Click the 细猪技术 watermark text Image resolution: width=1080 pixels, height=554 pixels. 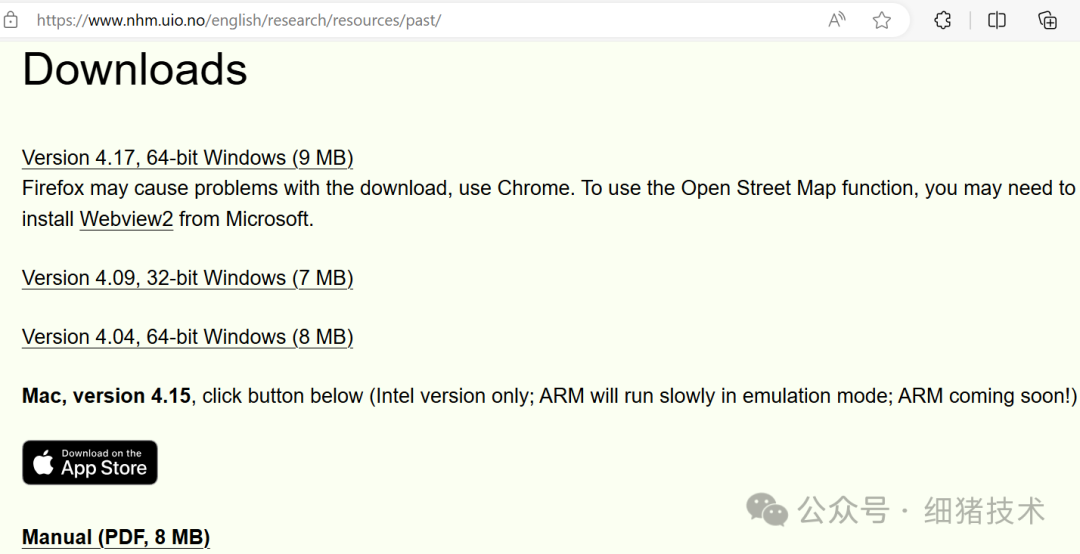(984, 510)
